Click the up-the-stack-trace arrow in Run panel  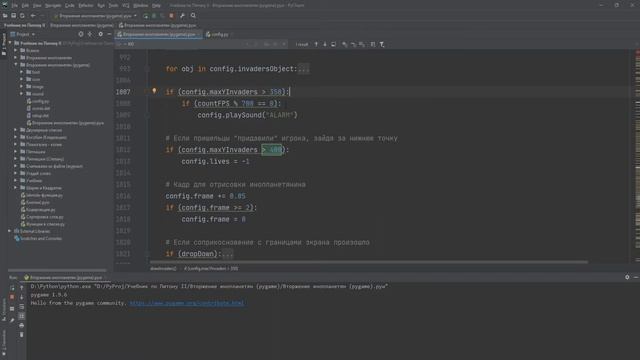coord(22,288)
